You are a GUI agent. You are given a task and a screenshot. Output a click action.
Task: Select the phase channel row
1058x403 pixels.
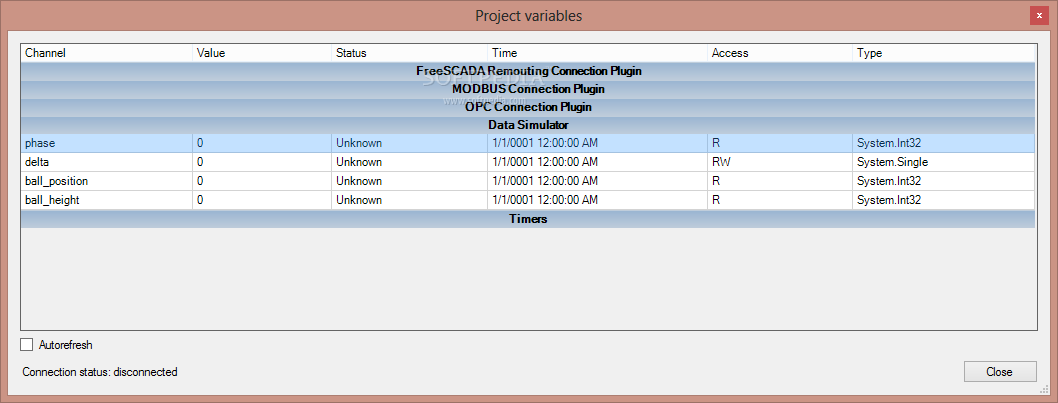[x=528, y=143]
